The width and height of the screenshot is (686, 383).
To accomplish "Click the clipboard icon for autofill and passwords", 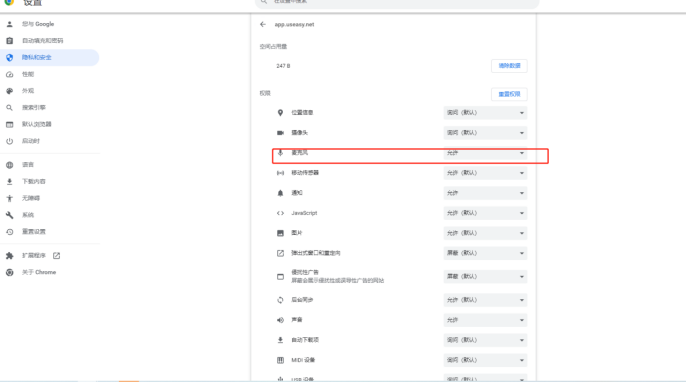I will pyautogui.click(x=10, y=41).
